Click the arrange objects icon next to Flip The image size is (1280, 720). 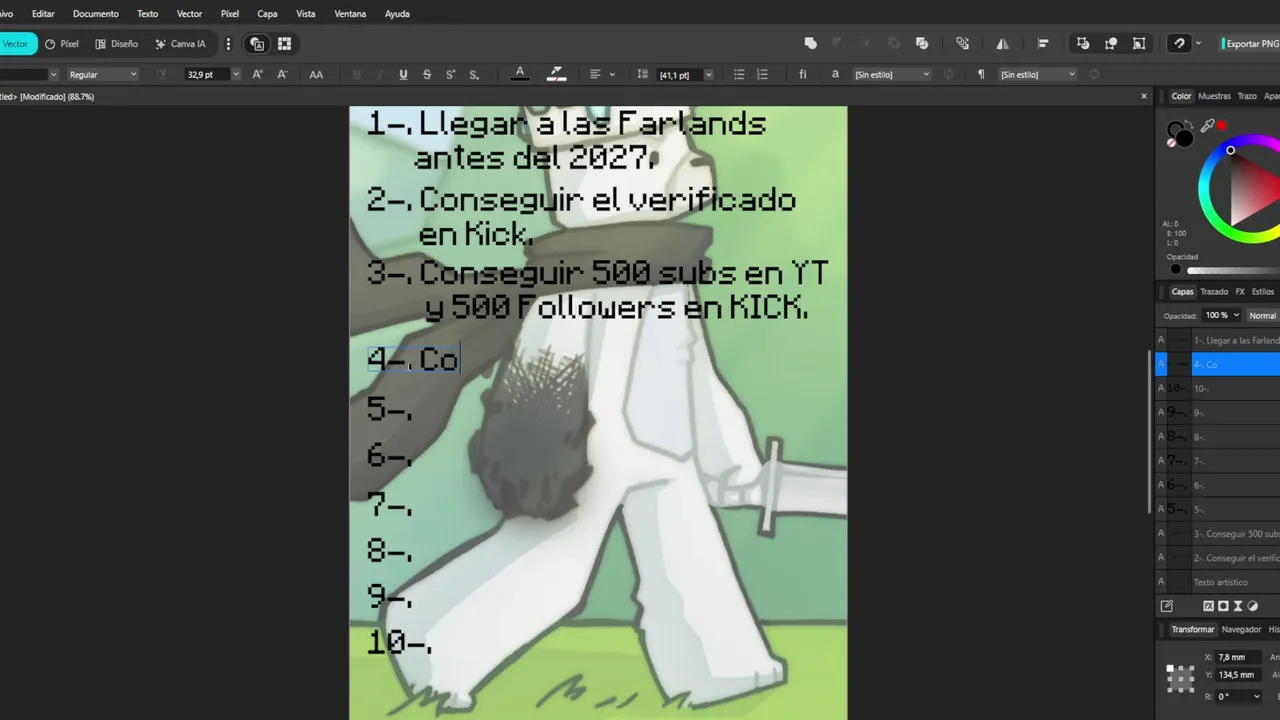962,44
